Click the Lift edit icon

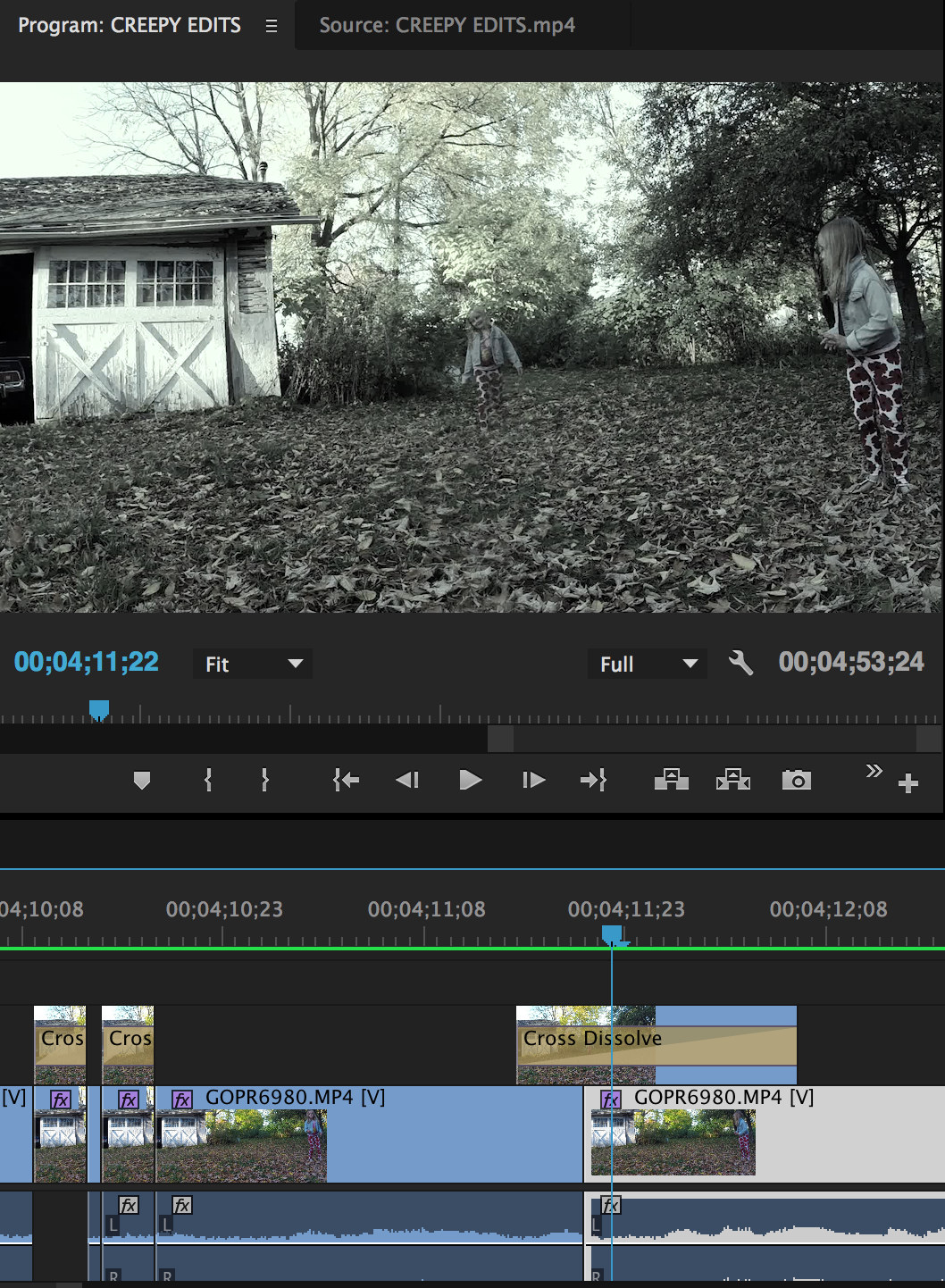670,781
